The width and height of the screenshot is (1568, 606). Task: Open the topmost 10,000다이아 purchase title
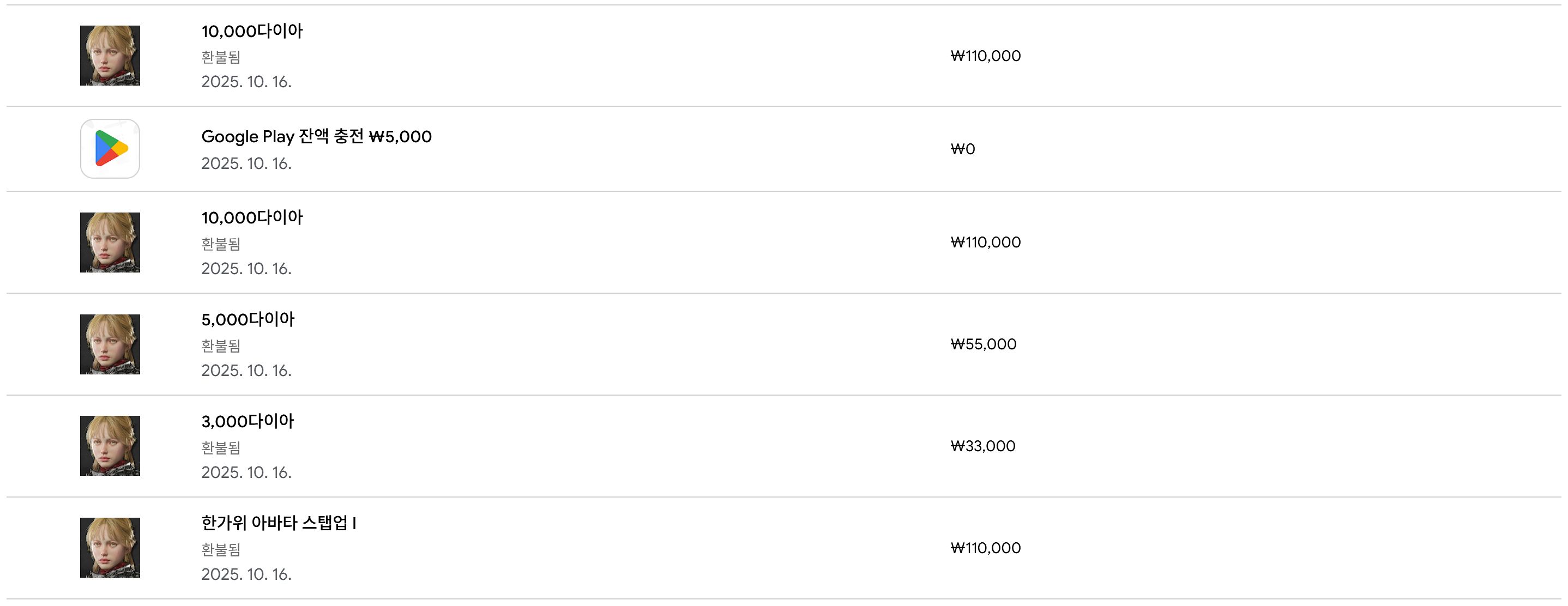point(252,31)
